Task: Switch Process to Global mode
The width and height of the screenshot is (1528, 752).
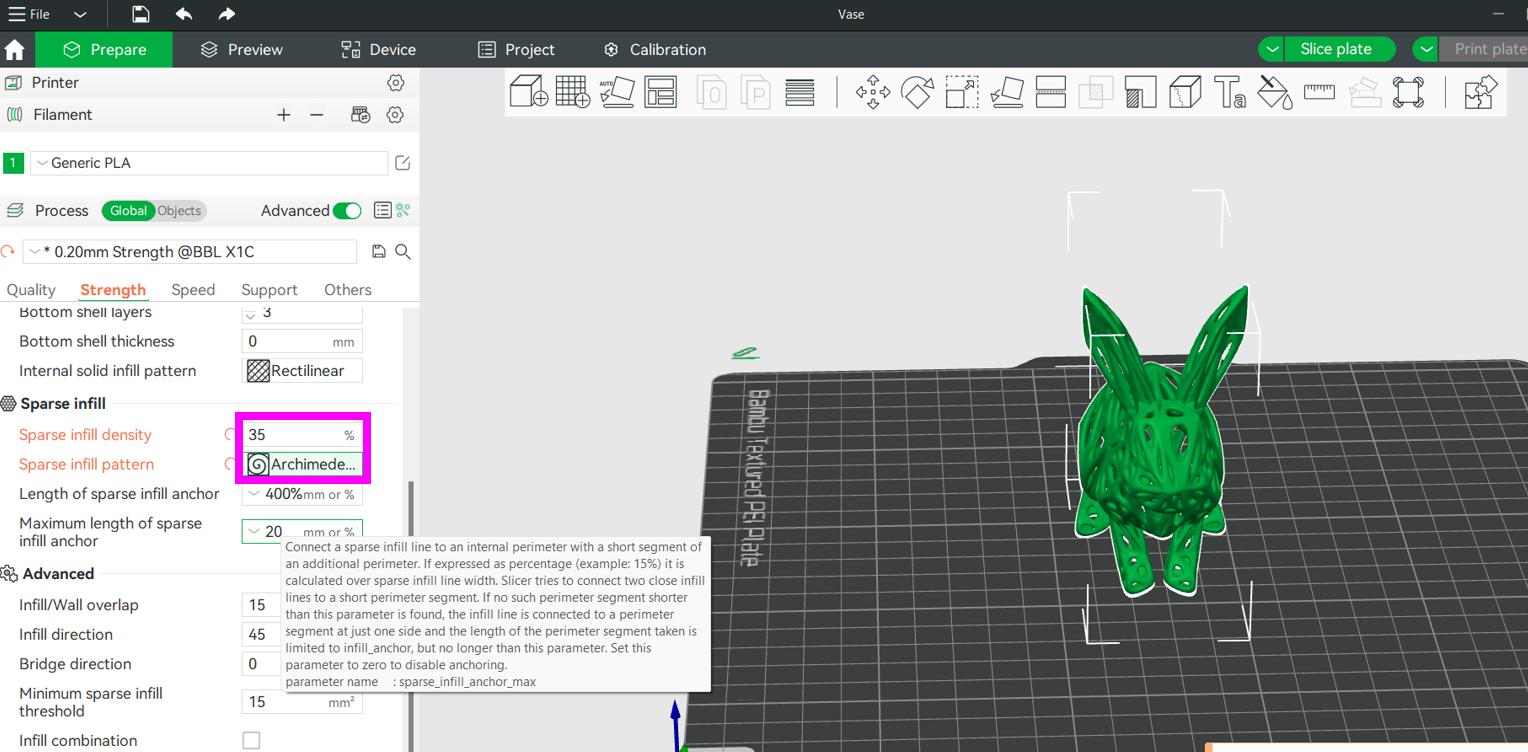Action: 128,210
